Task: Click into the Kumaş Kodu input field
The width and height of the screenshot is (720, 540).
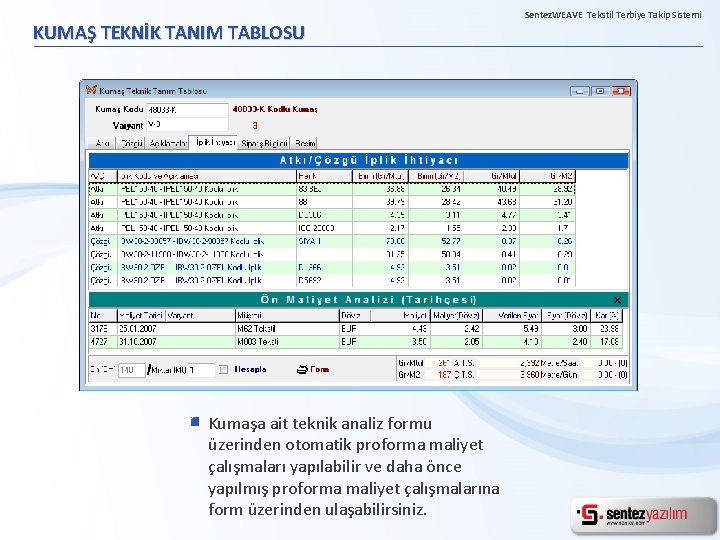Action: pyautogui.click(x=187, y=110)
